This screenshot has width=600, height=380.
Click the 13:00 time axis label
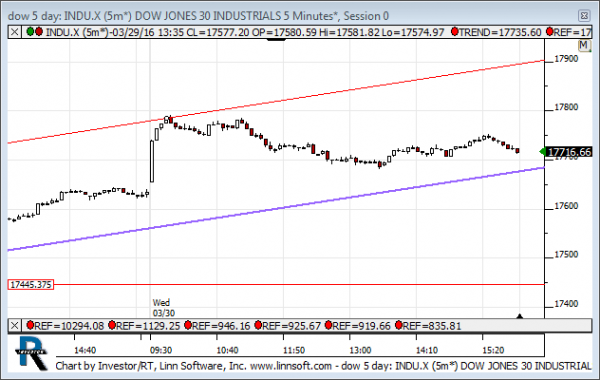coord(360,350)
